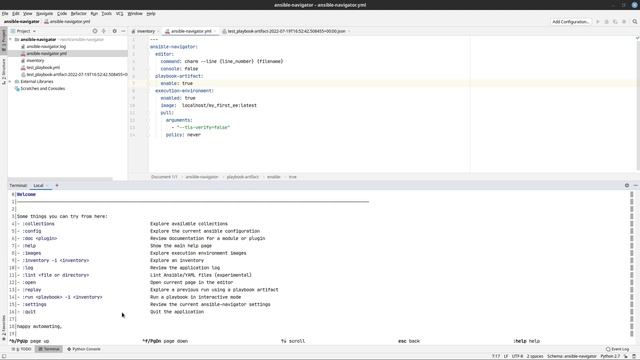The height and width of the screenshot is (360, 640).
Task: Select test_playbook.yml in project tree
Action: (43, 68)
